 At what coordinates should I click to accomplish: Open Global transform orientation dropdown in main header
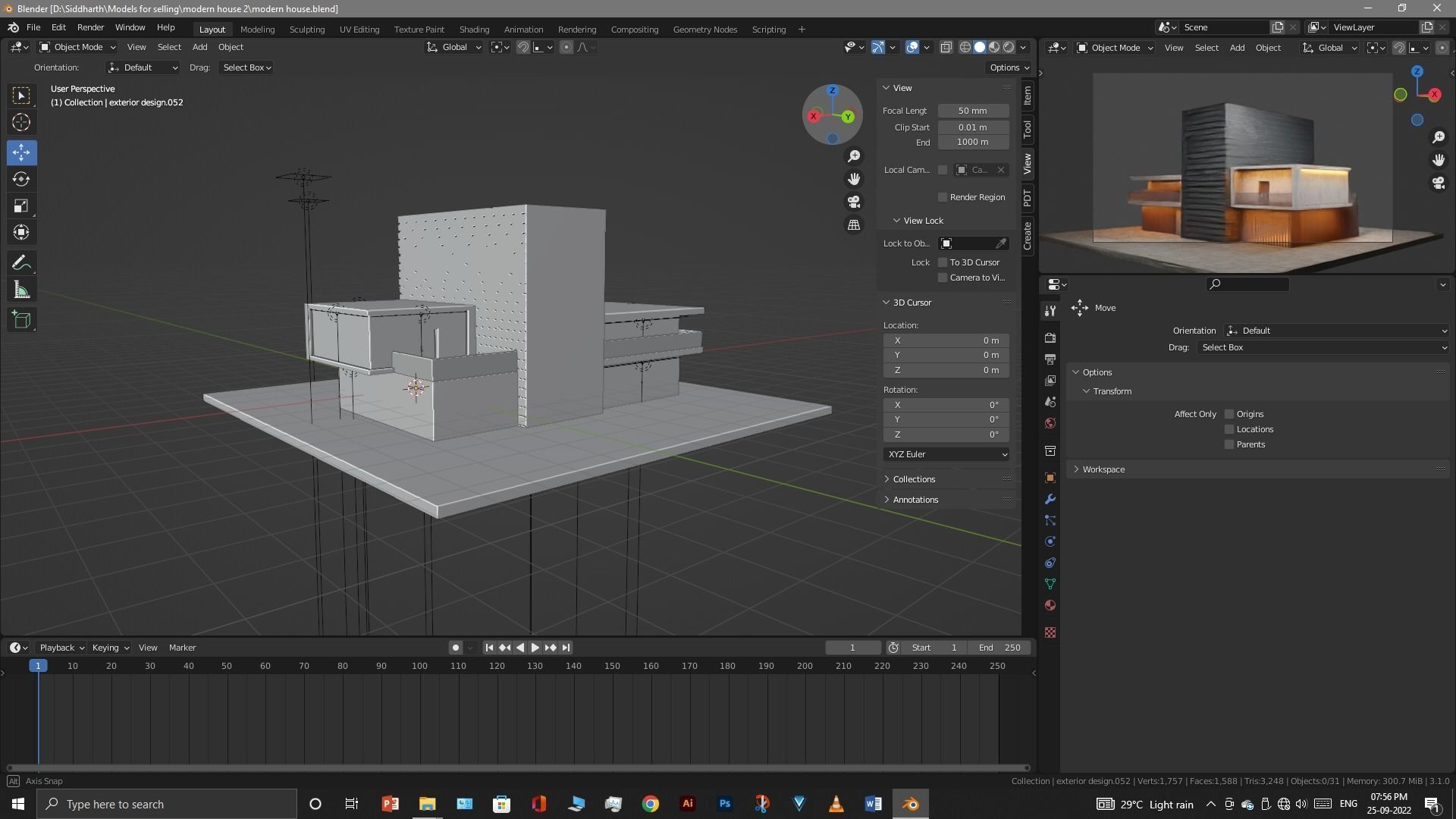pos(454,47)
